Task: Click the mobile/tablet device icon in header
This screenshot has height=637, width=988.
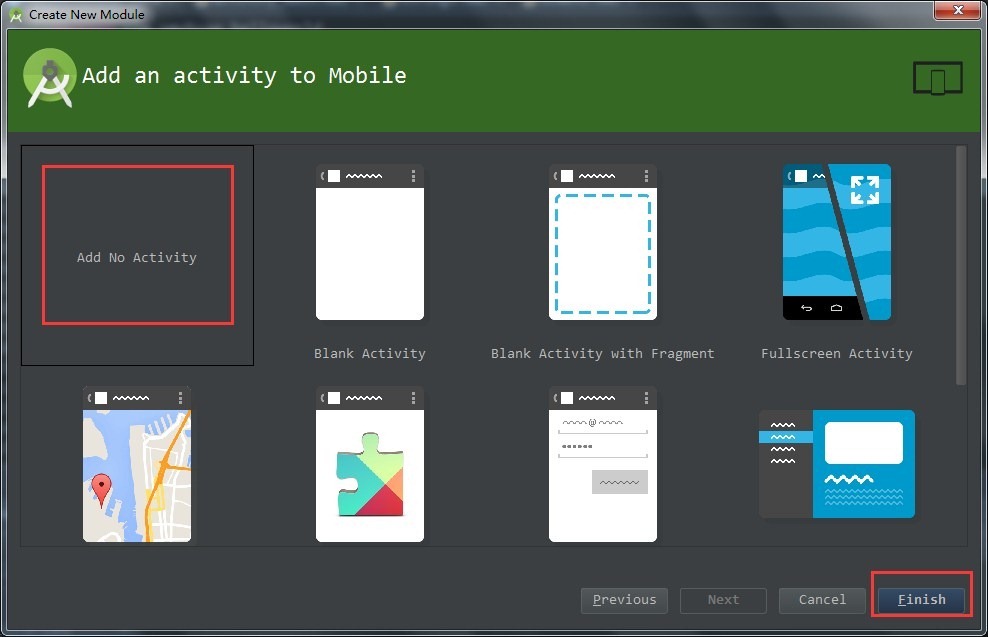Action: (938, 78)
